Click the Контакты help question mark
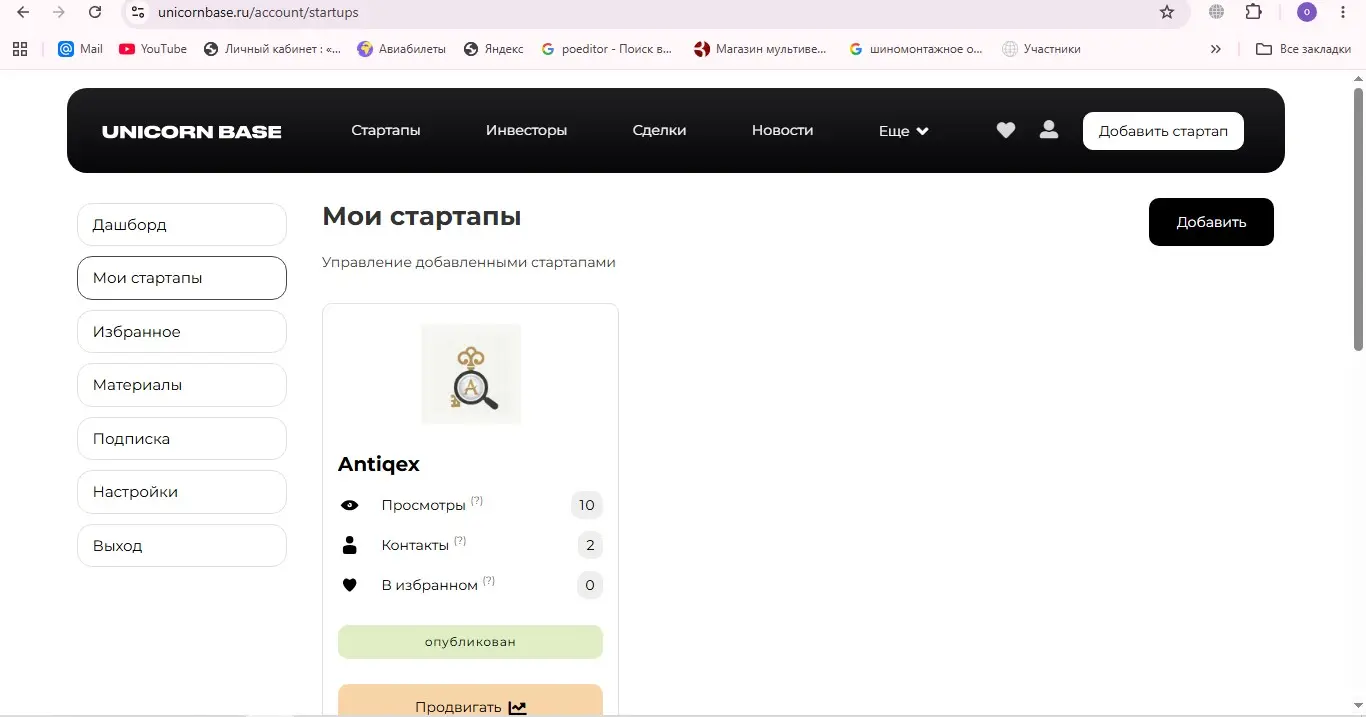Image resolution: width=1366 pixels, height=717 pixels. point(460,541)
